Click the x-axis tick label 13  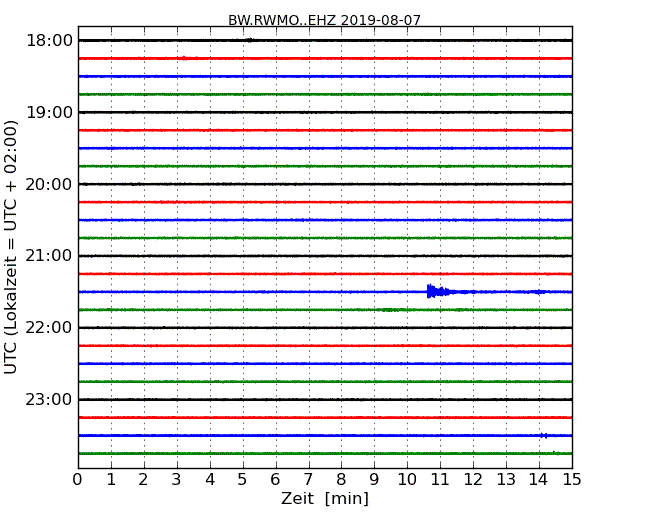click(x=506, y=480)
